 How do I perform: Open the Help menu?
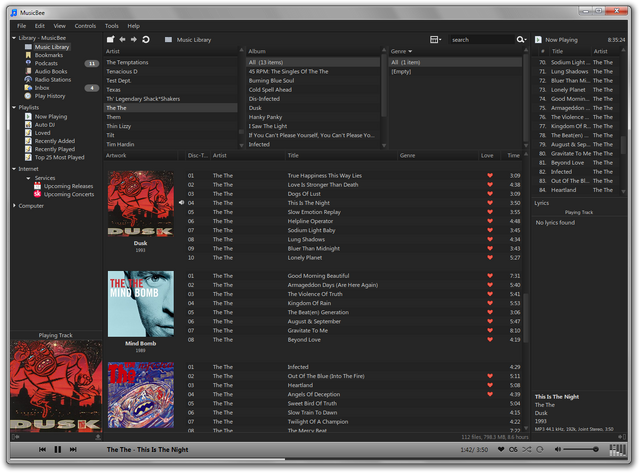tap(133, 26)
